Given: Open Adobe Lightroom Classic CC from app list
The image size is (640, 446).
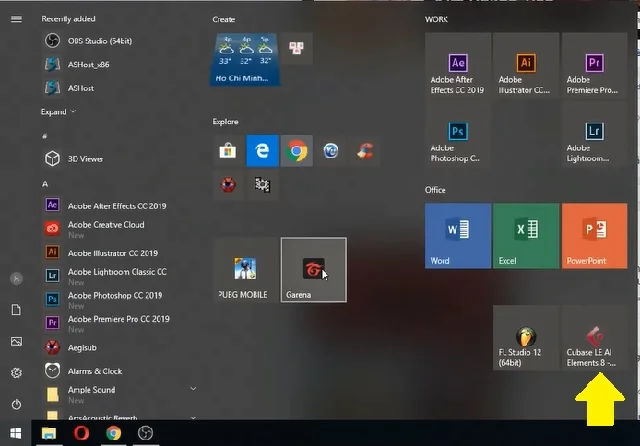Looking at the screenshot, I should pyautogui.click(x=118, y=276).
